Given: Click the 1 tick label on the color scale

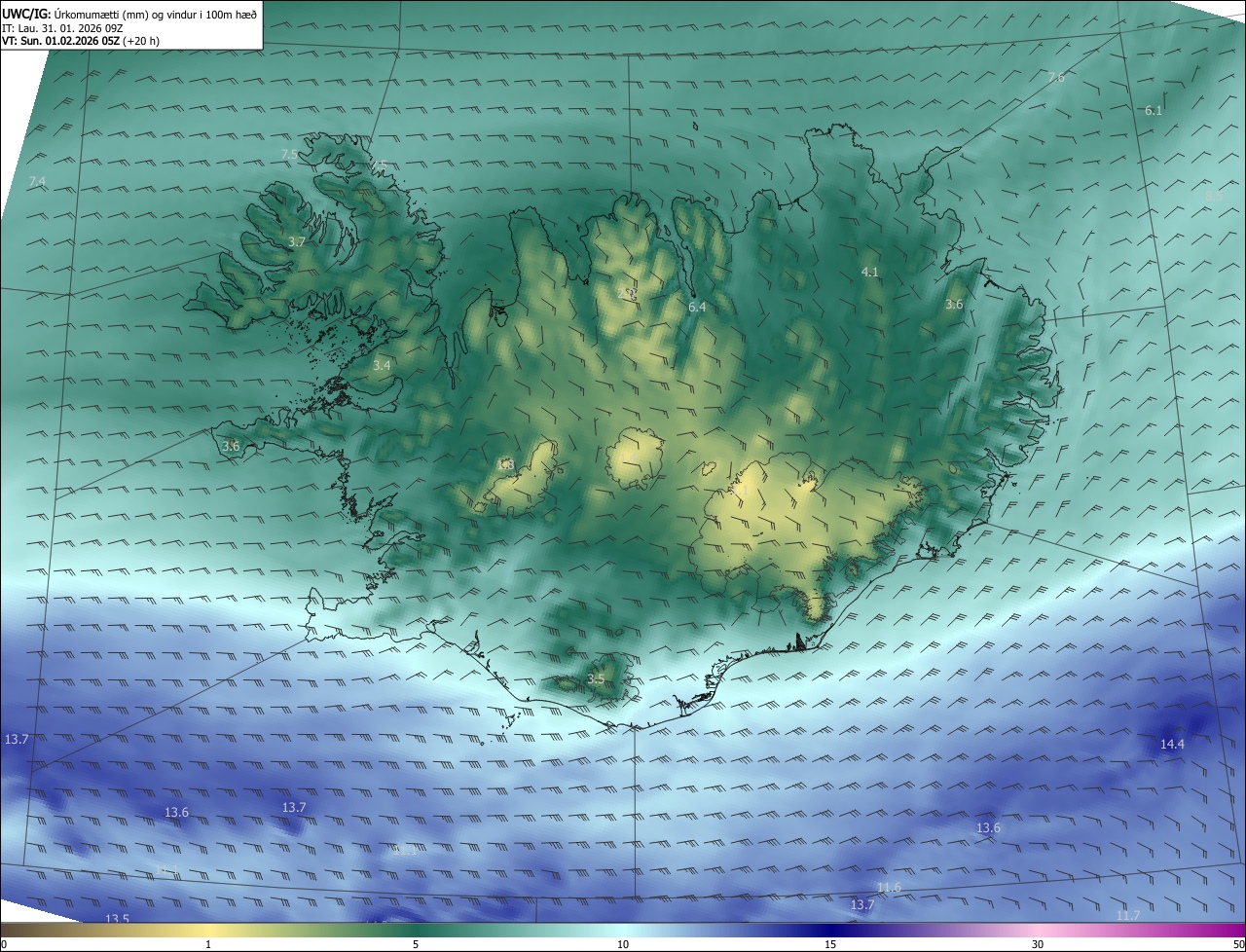Looking at the screenshot, I should 208,944.
